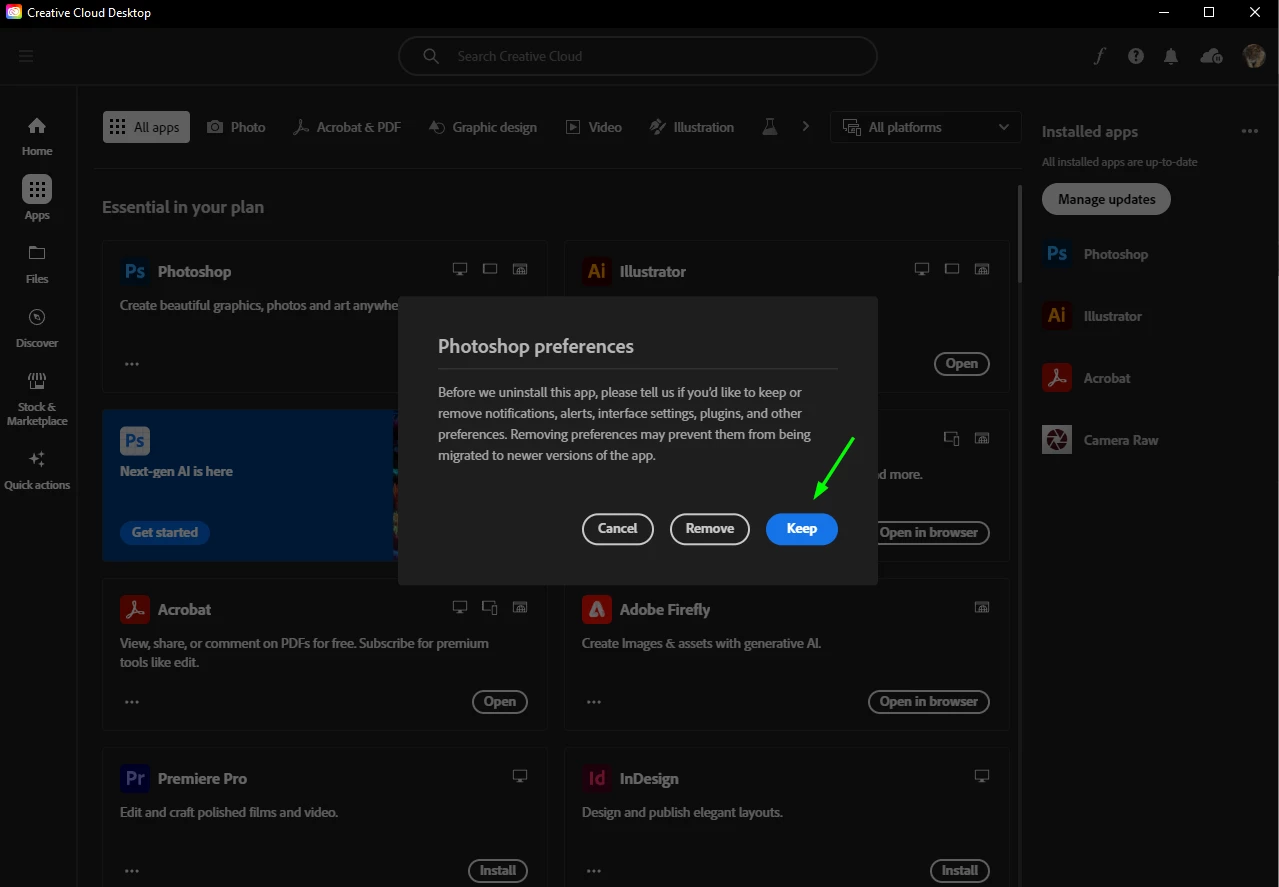Open the cloud sync status icon
The image size is (1279, 887).
pos(1211,56)
